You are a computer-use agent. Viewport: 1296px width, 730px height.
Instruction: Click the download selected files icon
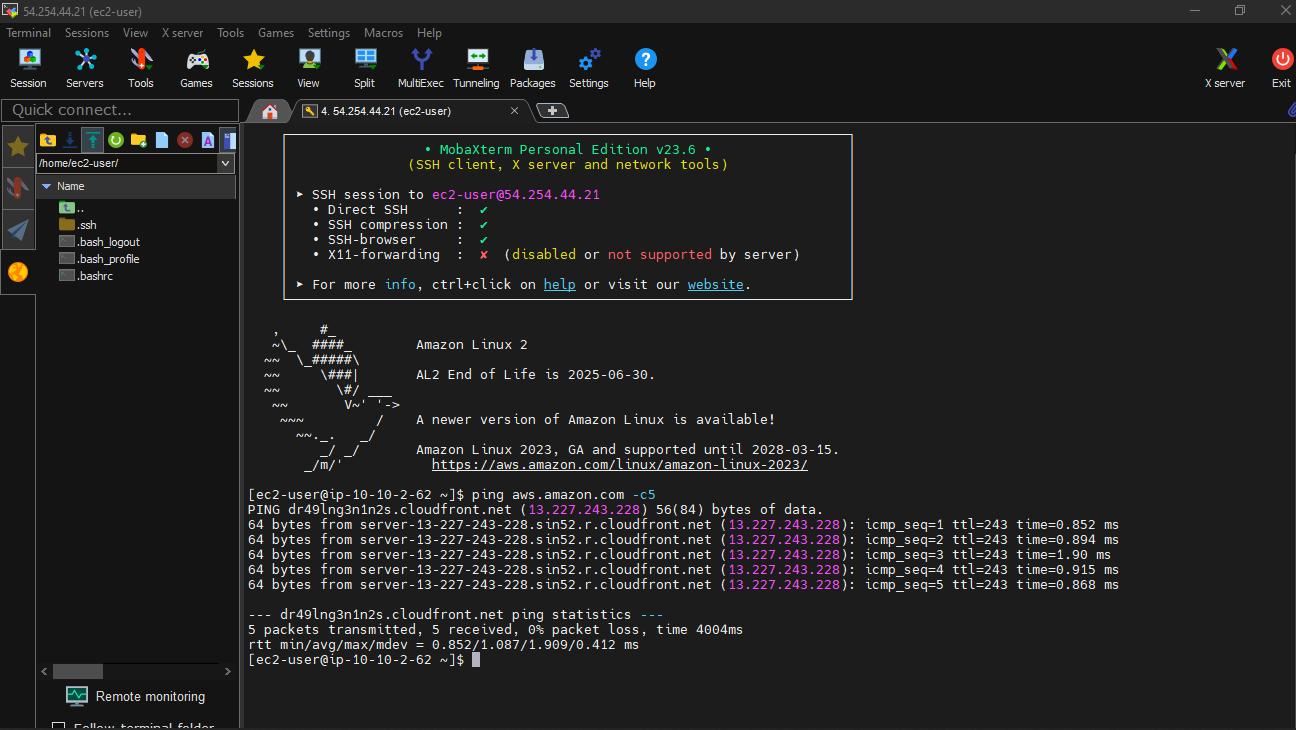click(x=70, y=140)
